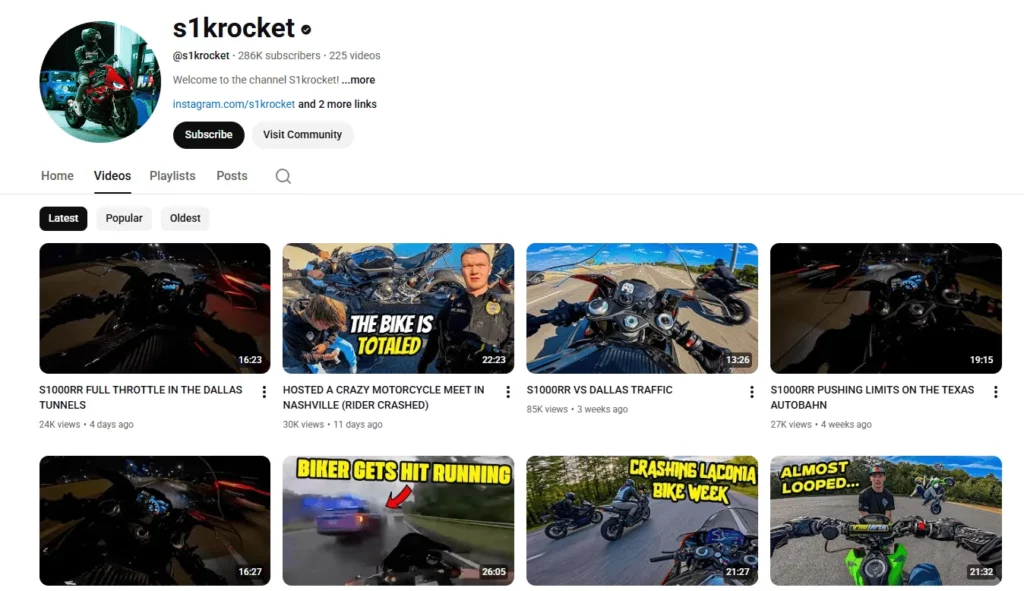
Task: Open the Playlists tab
Action: [x=172, y=176]
